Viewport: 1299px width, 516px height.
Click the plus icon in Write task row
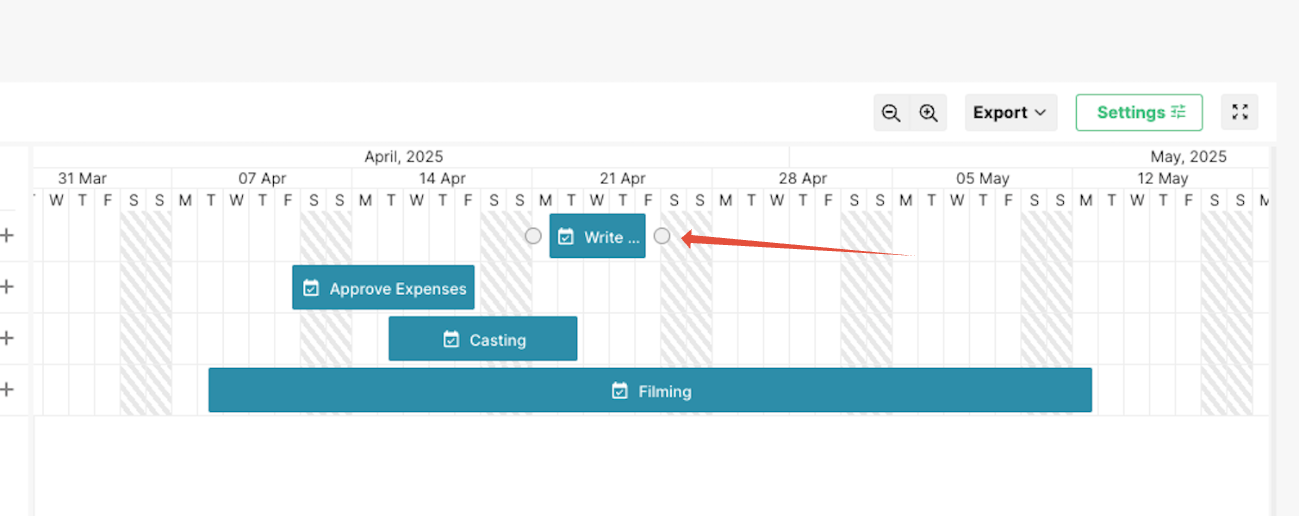pyautogui.click(x=8, y=236)
